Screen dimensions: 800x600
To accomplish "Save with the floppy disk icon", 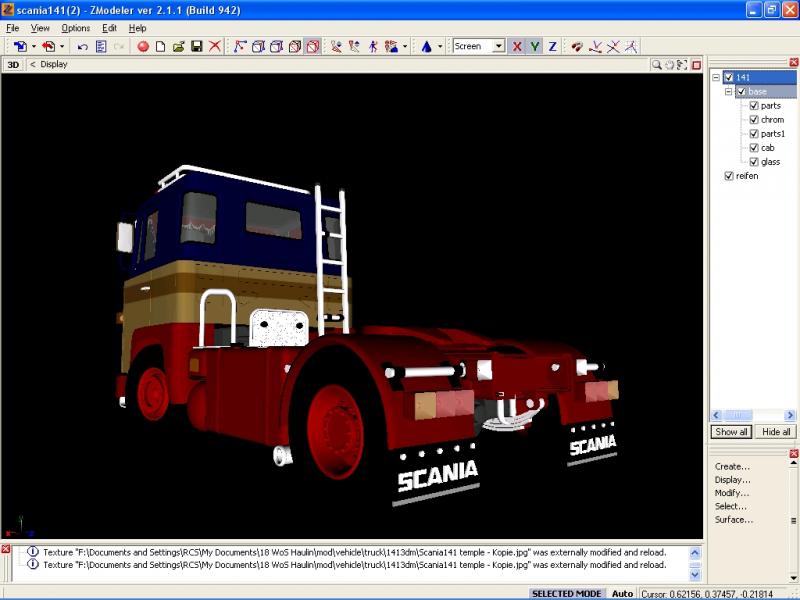I will click(196, 47).
